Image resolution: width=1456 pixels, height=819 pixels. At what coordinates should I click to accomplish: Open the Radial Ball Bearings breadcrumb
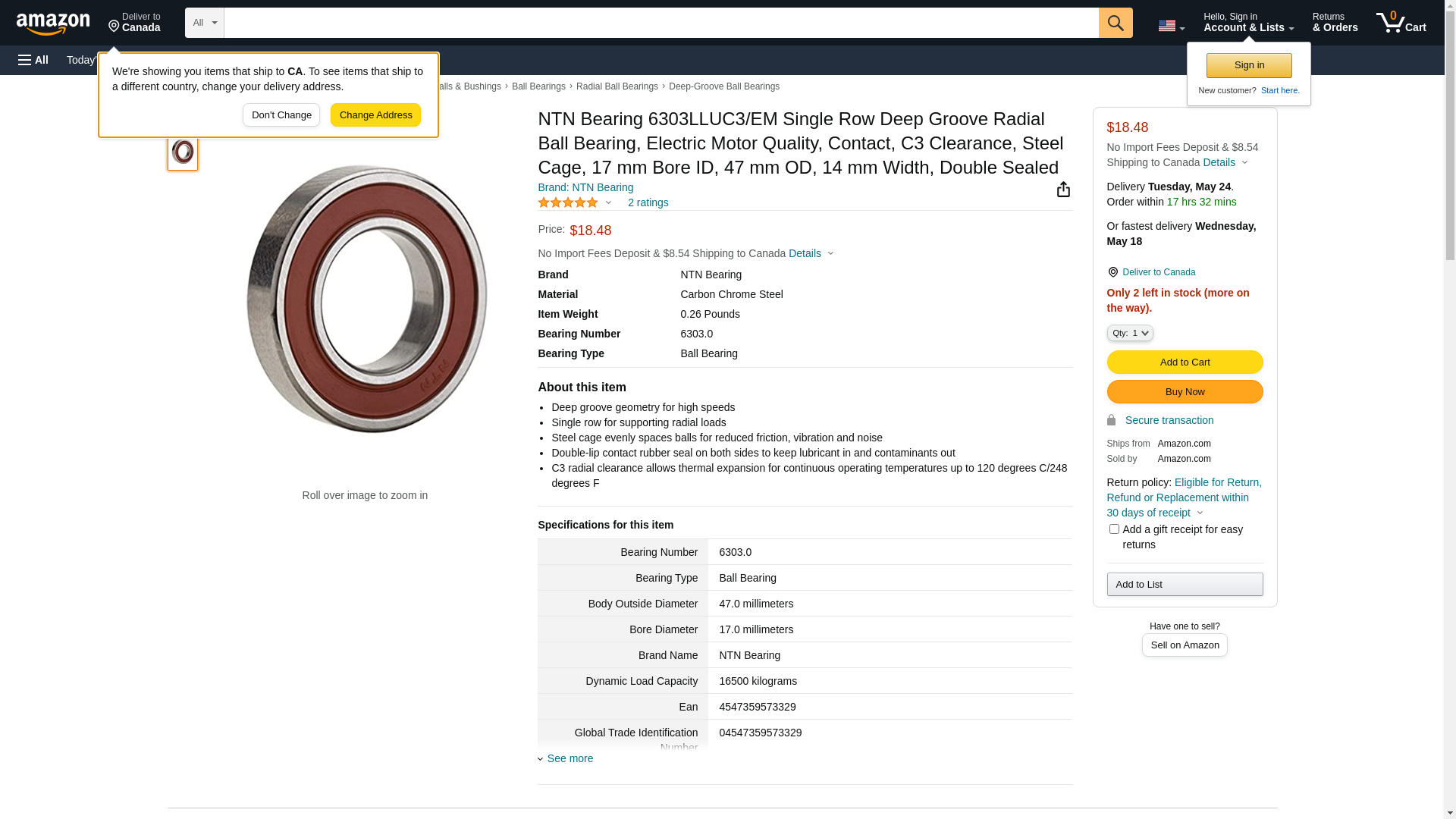click(617, 86)
